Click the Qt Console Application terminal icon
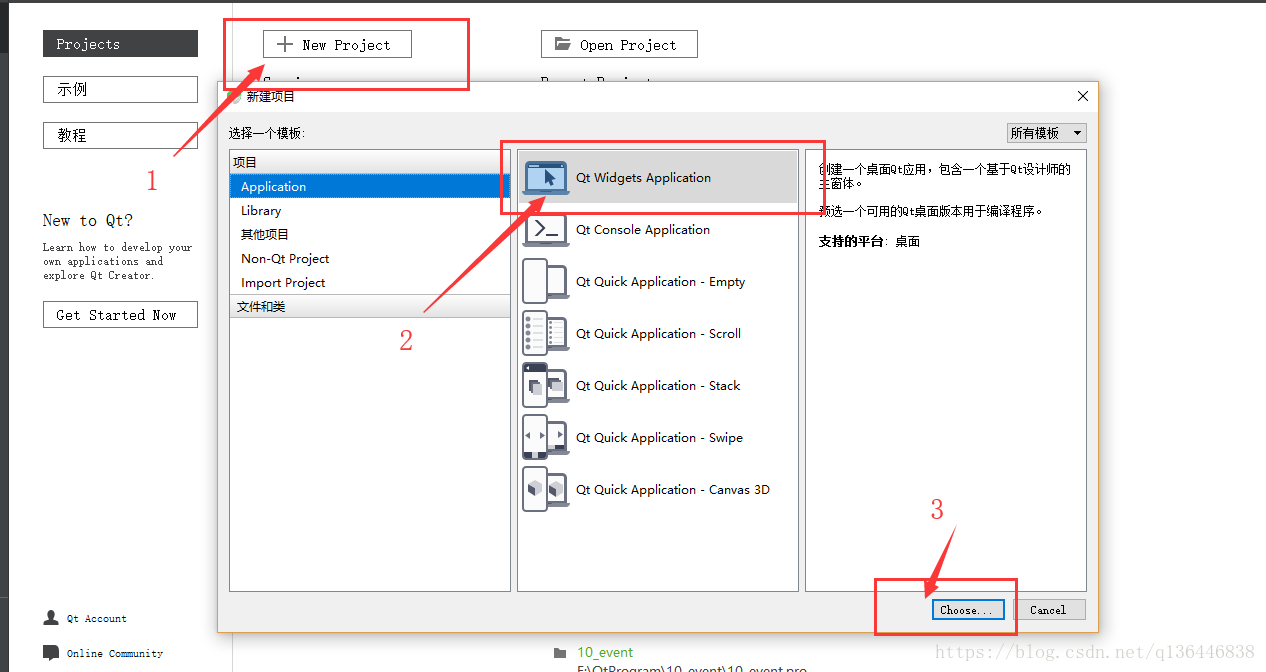1266x672 pixels. (546, 230)
